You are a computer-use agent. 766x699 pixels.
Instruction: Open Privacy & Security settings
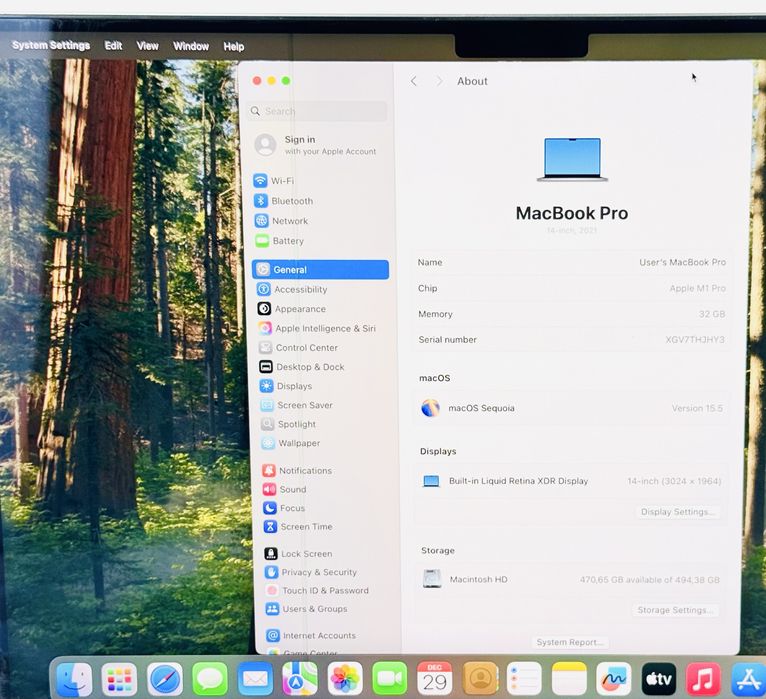tap(311, 572)
